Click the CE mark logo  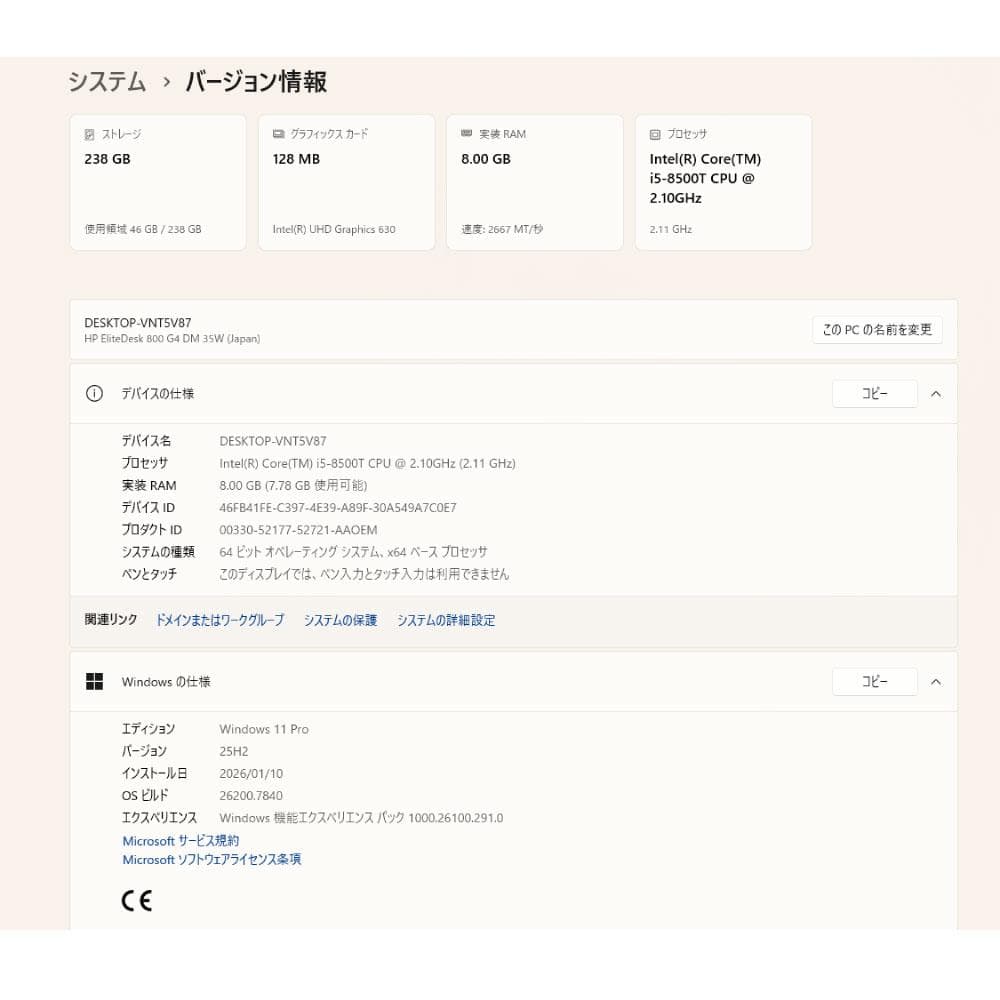coord(136,901)
